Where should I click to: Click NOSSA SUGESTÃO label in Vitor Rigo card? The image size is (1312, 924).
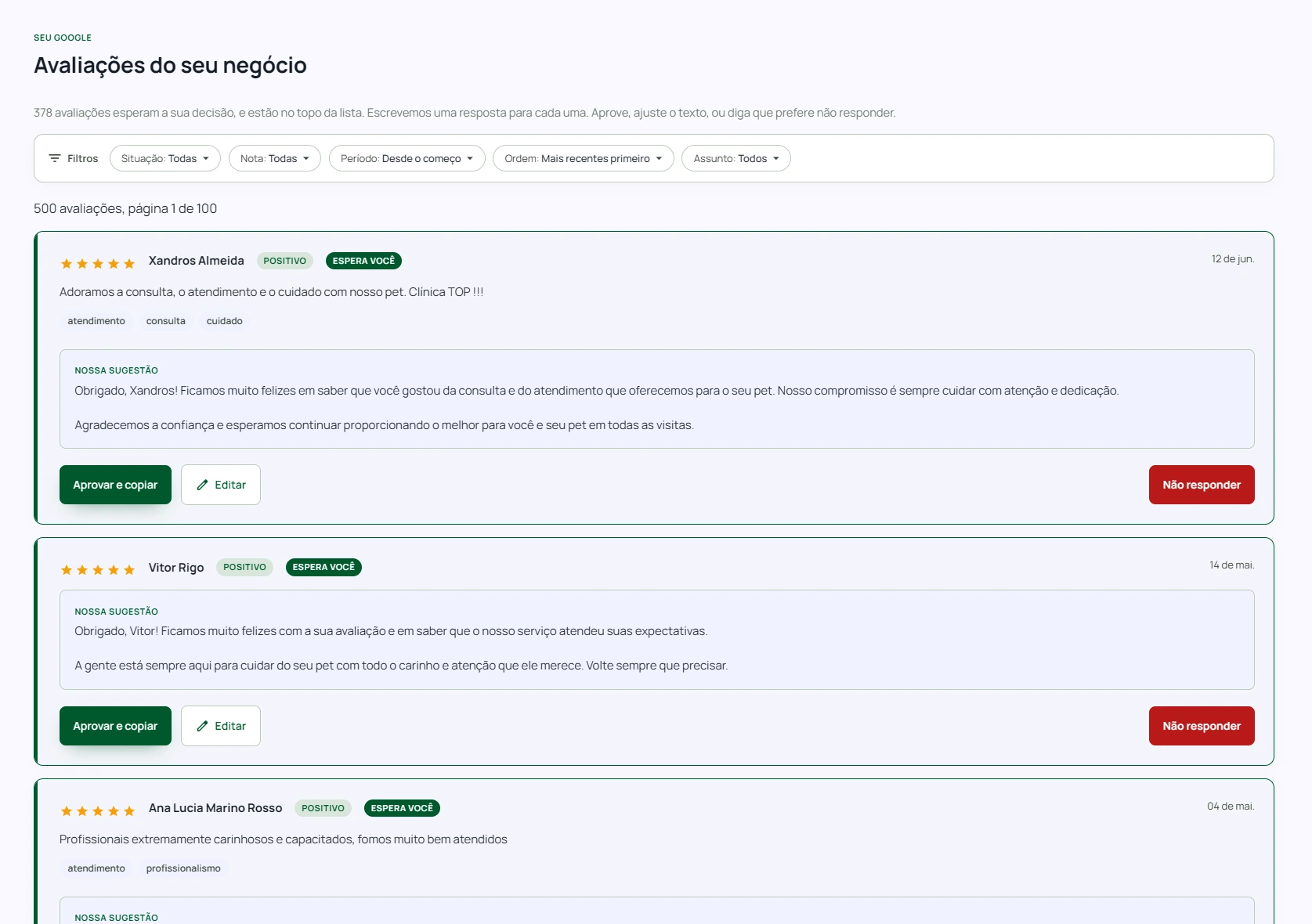tap(117, 612)
